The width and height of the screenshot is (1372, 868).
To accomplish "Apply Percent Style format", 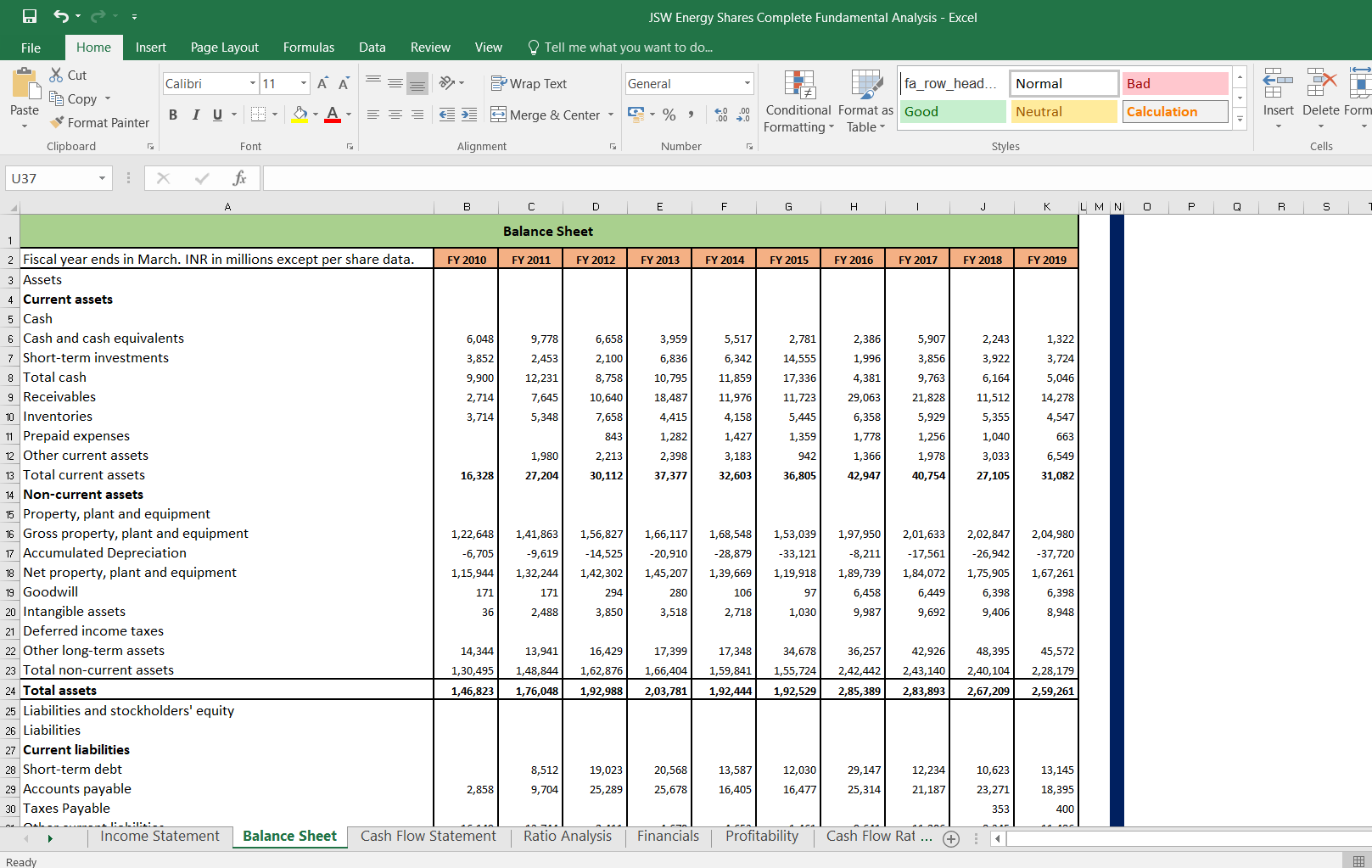I will click(x=669, y=115).
